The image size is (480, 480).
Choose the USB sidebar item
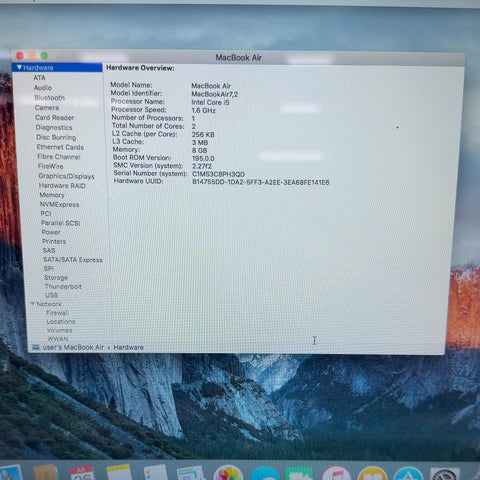coord(52,295)
